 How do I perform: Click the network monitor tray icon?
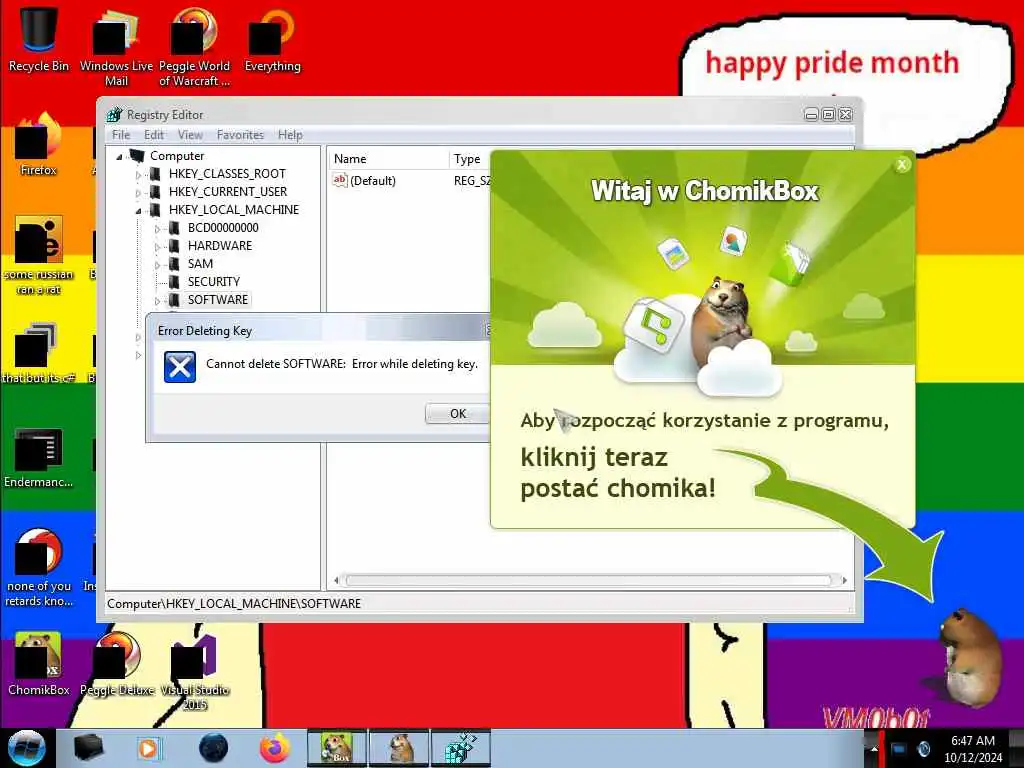pos(899,749)
